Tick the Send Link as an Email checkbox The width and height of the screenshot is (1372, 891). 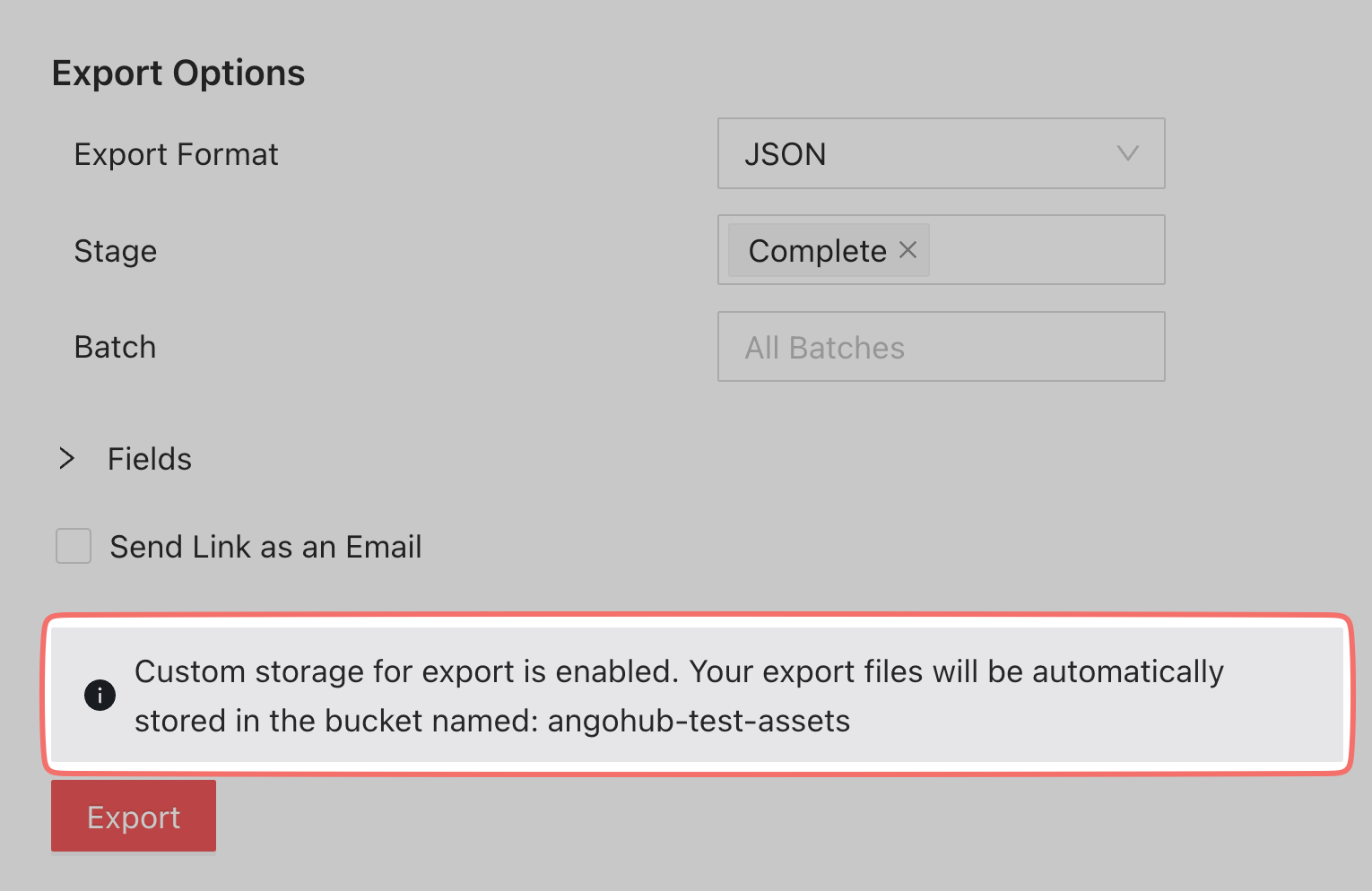74,546
